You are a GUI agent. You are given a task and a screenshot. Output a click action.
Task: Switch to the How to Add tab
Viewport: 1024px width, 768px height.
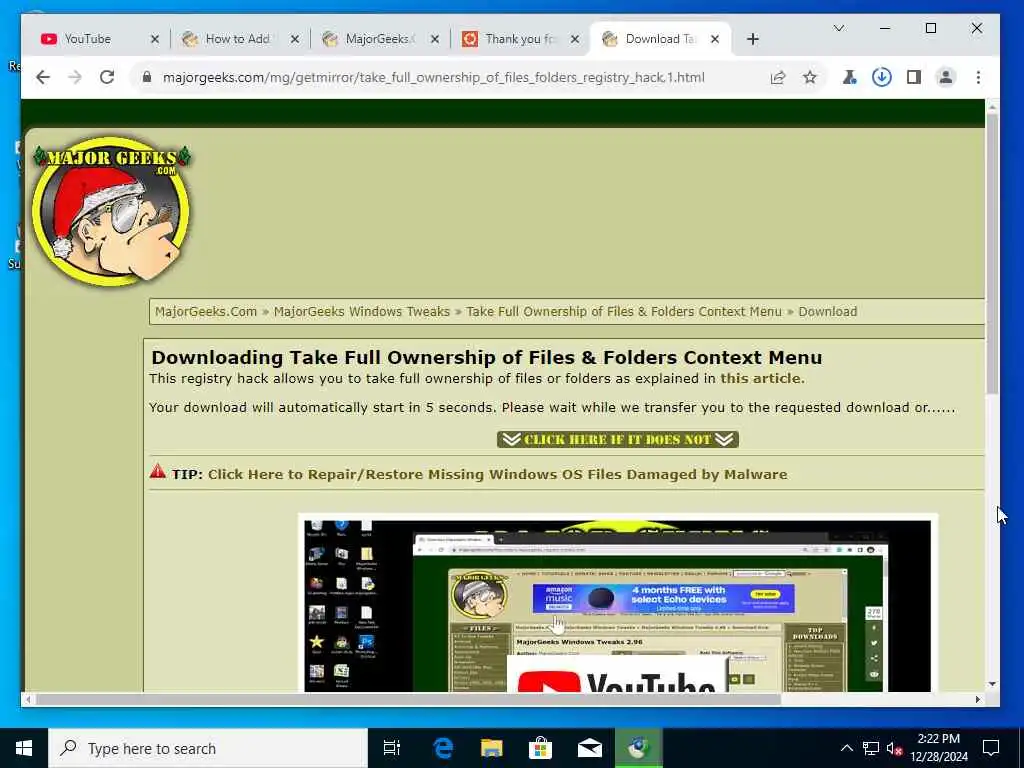point(238,39)
